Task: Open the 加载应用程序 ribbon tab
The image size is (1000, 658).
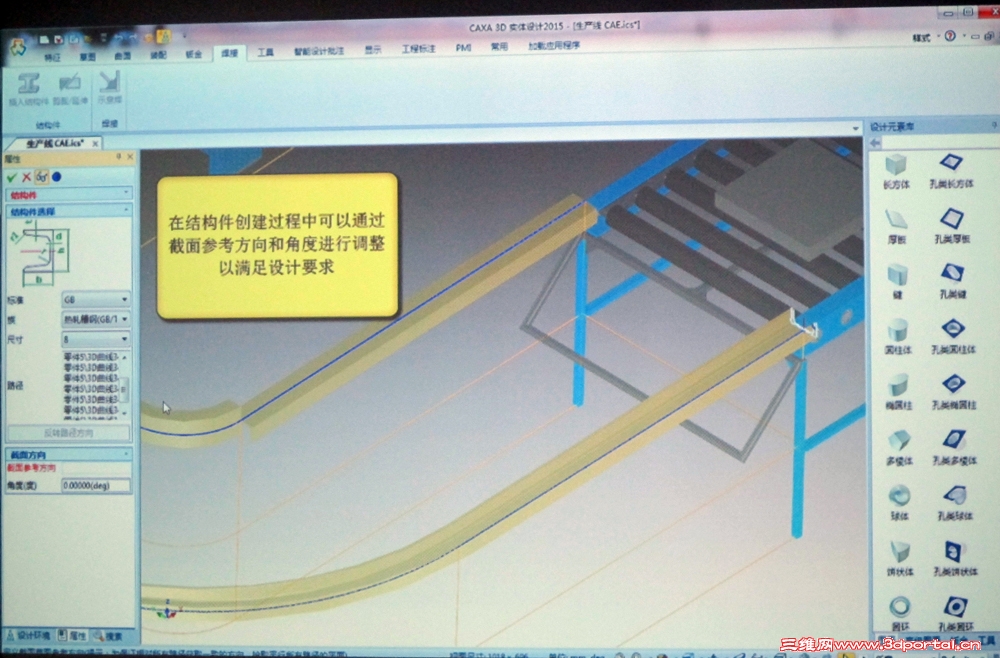Action: pos(554,46)
